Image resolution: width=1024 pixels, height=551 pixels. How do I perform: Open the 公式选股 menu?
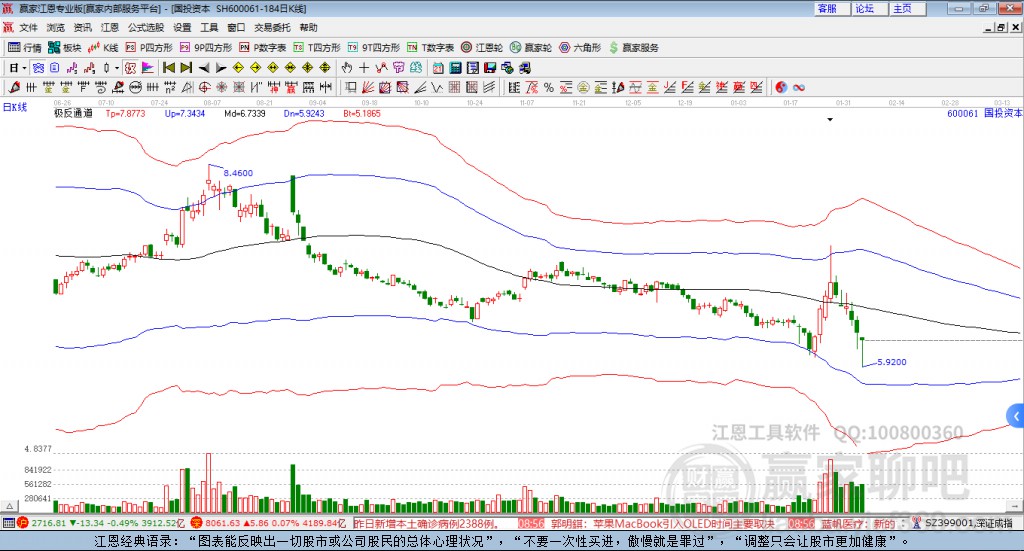(146, 27)
